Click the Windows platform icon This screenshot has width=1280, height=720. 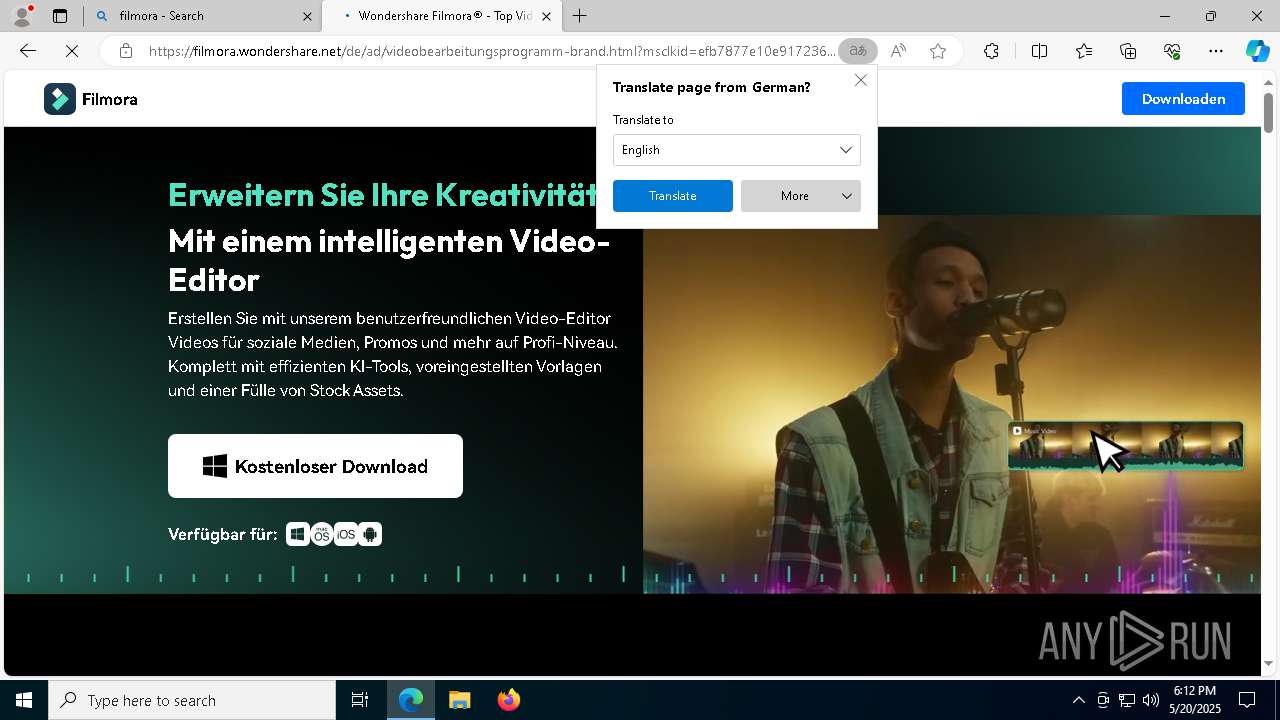297,534
